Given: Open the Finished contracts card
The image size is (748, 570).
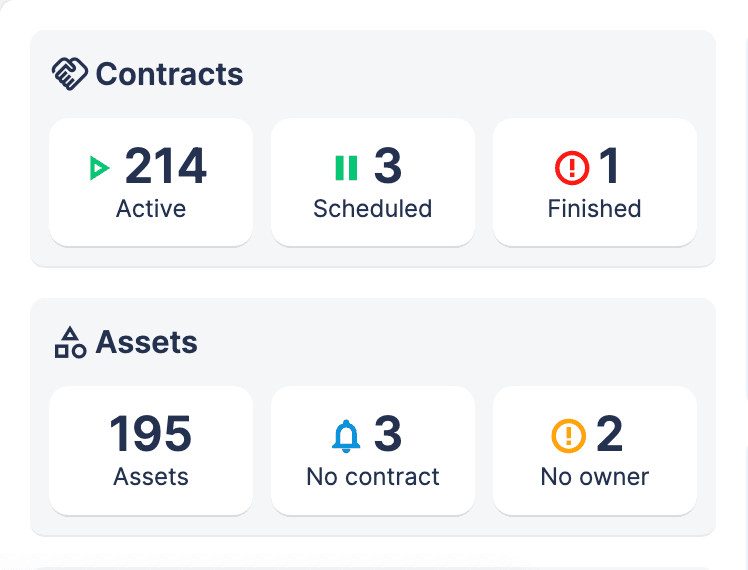Looking at the screenshot, I should [595, 182].
